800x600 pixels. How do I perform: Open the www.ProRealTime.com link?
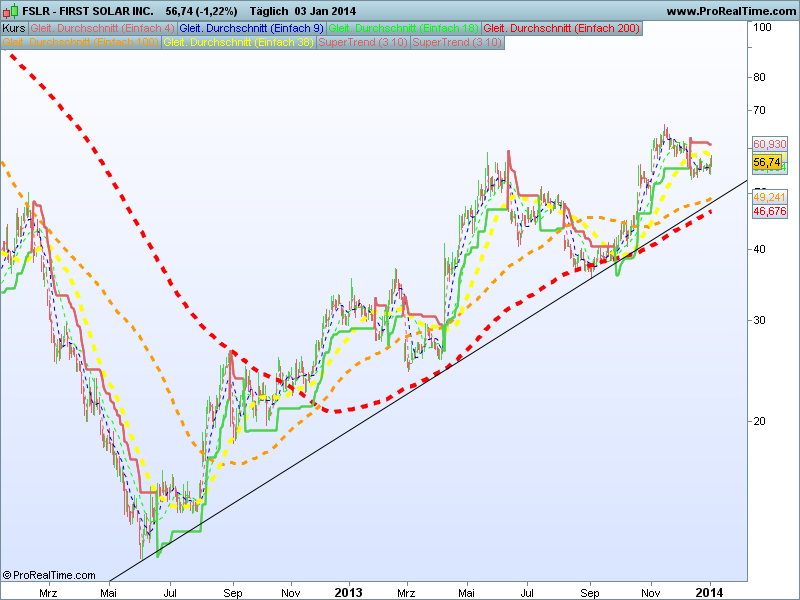[732, 11]
